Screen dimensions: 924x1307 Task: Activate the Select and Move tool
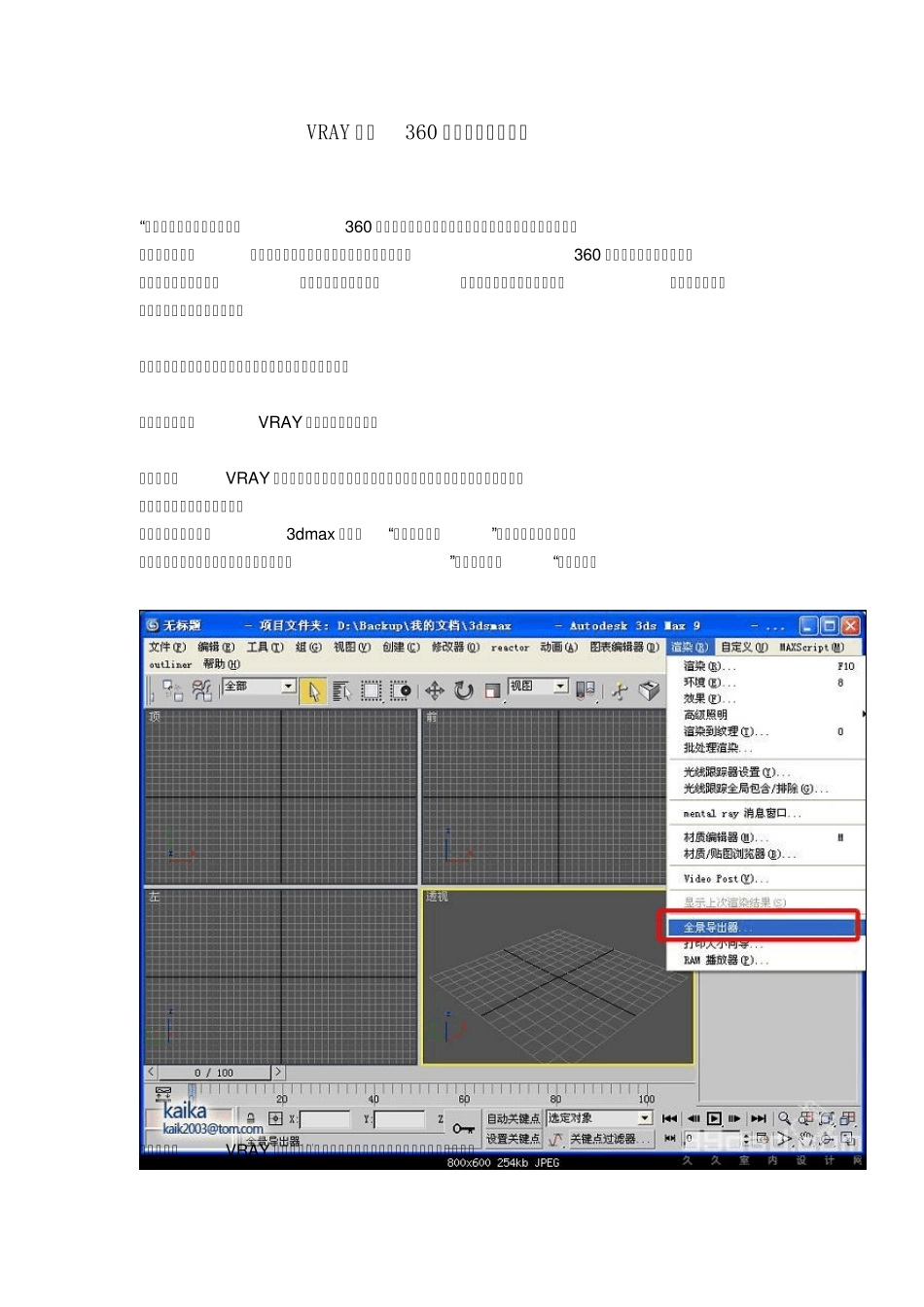(x=435, y=690)
